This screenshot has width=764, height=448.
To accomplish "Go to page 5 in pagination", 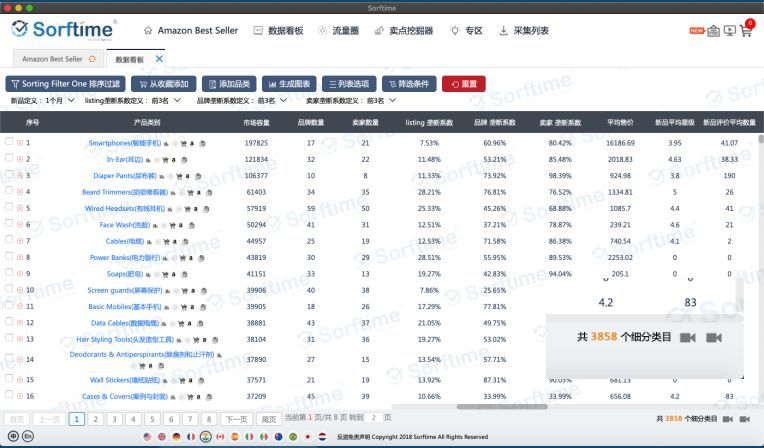I will tap(152, 419).
